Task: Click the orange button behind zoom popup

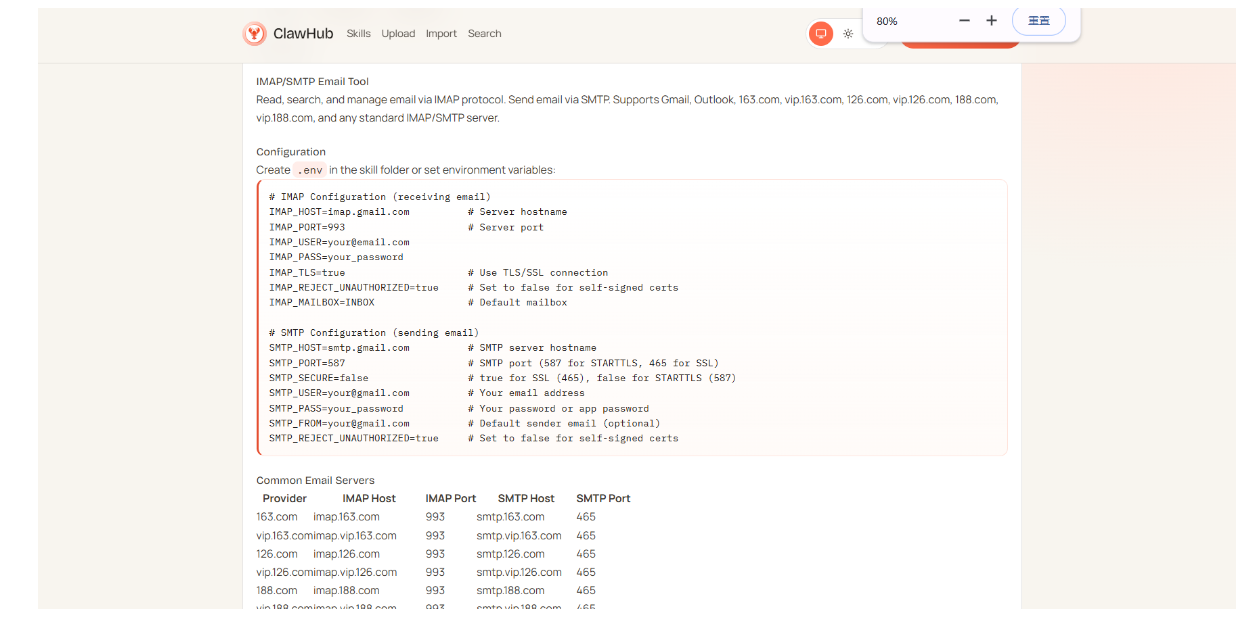Action: [960, 44]
